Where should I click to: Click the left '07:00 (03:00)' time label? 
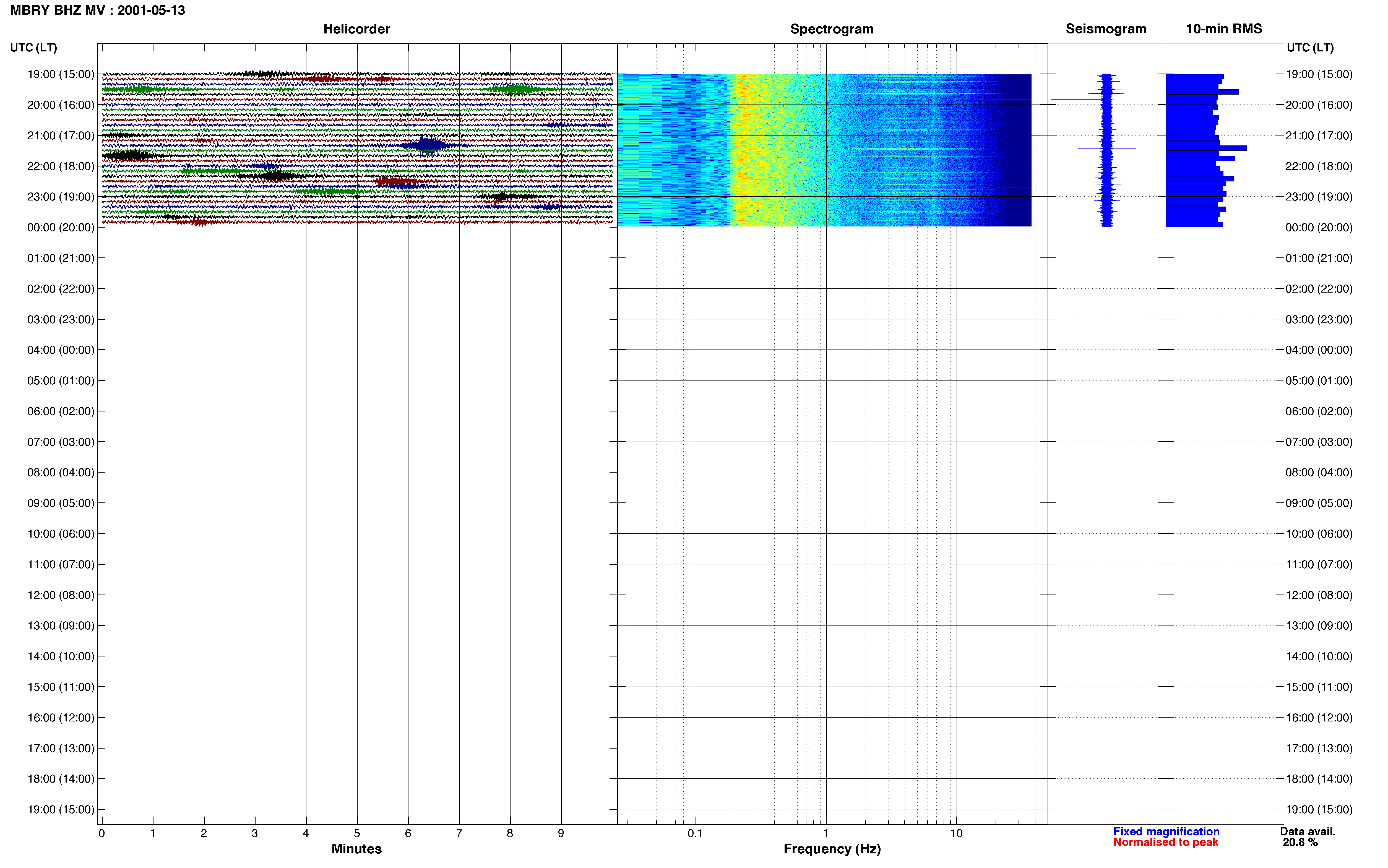pyautogui.click(x=61, y=442)
